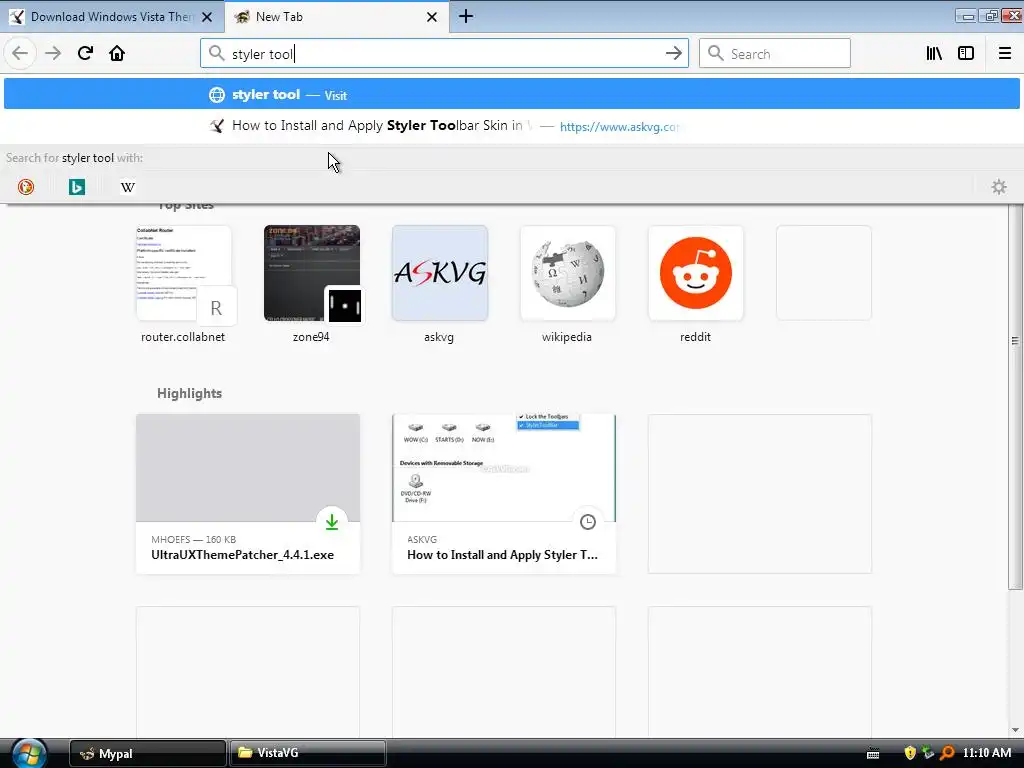Image resolution: width=1024 pixels, height=768 pixels.
Task: Click the magnifier tray icon
Action: coord(948,753)
